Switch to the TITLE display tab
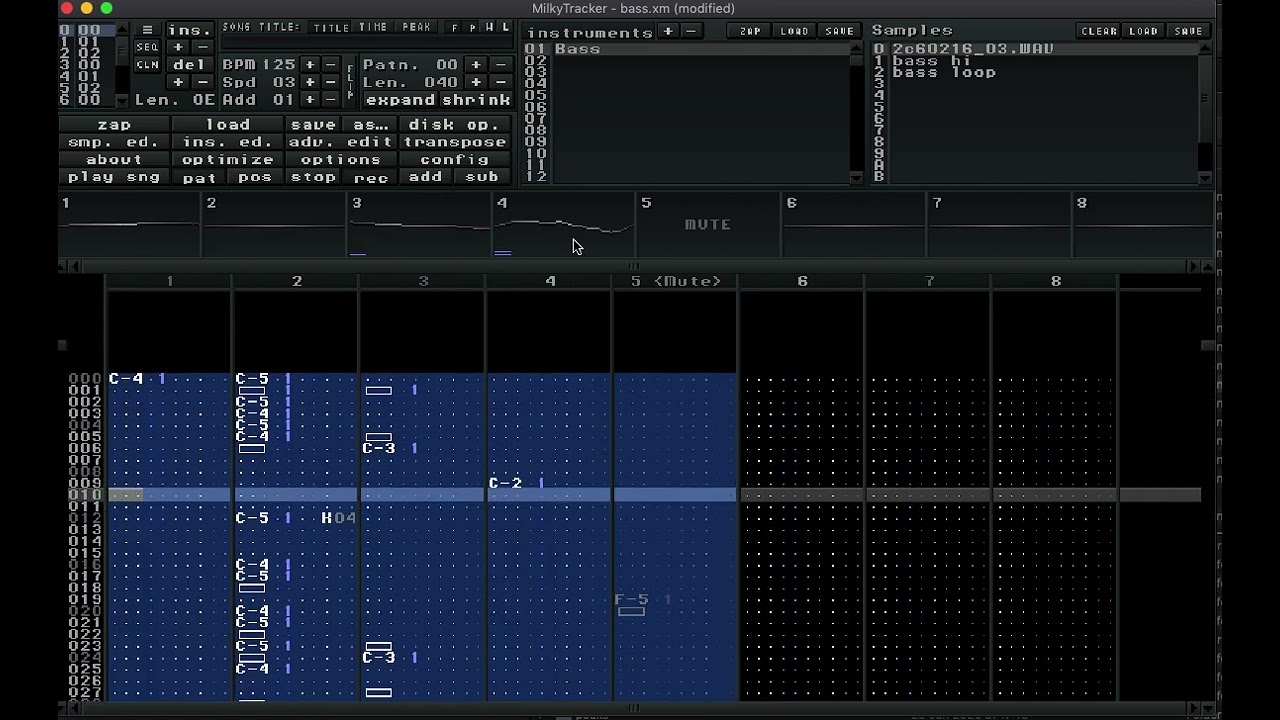The width and height of the screenshot is (1280, 720). click(x=331, y=28)
